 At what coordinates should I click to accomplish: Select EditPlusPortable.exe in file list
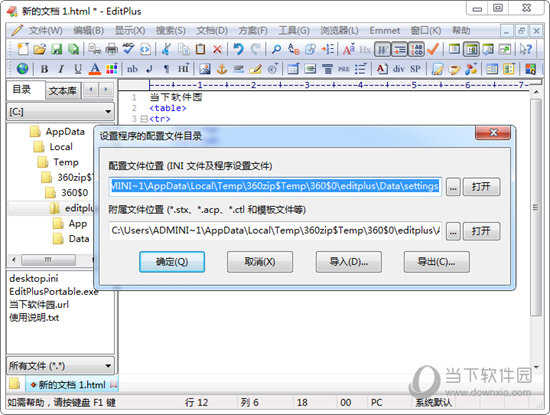[53, 292]
